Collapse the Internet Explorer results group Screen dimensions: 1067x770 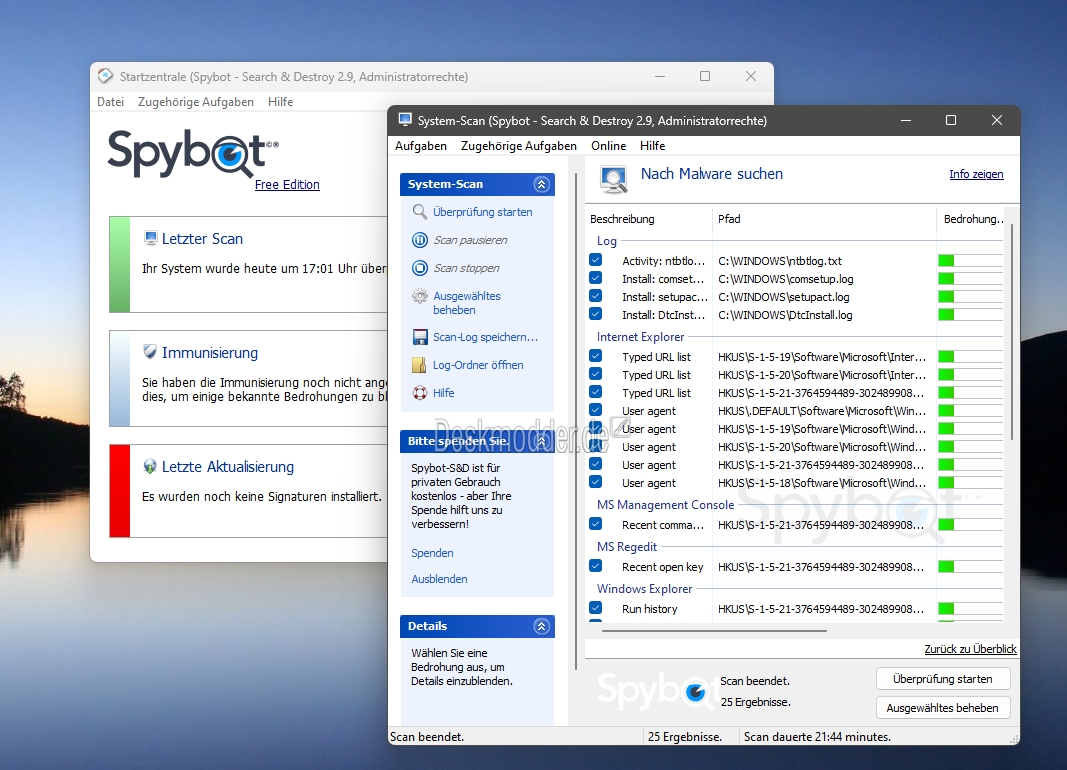(640, 337)
